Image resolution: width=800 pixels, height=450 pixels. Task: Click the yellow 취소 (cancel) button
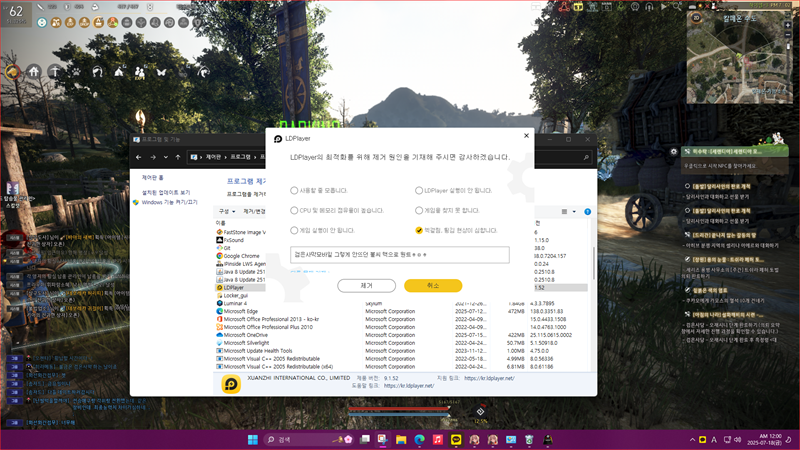[433, 286]
